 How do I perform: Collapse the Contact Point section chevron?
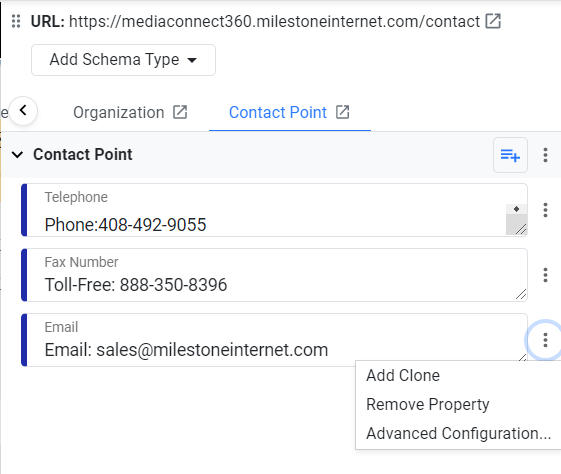17,155
